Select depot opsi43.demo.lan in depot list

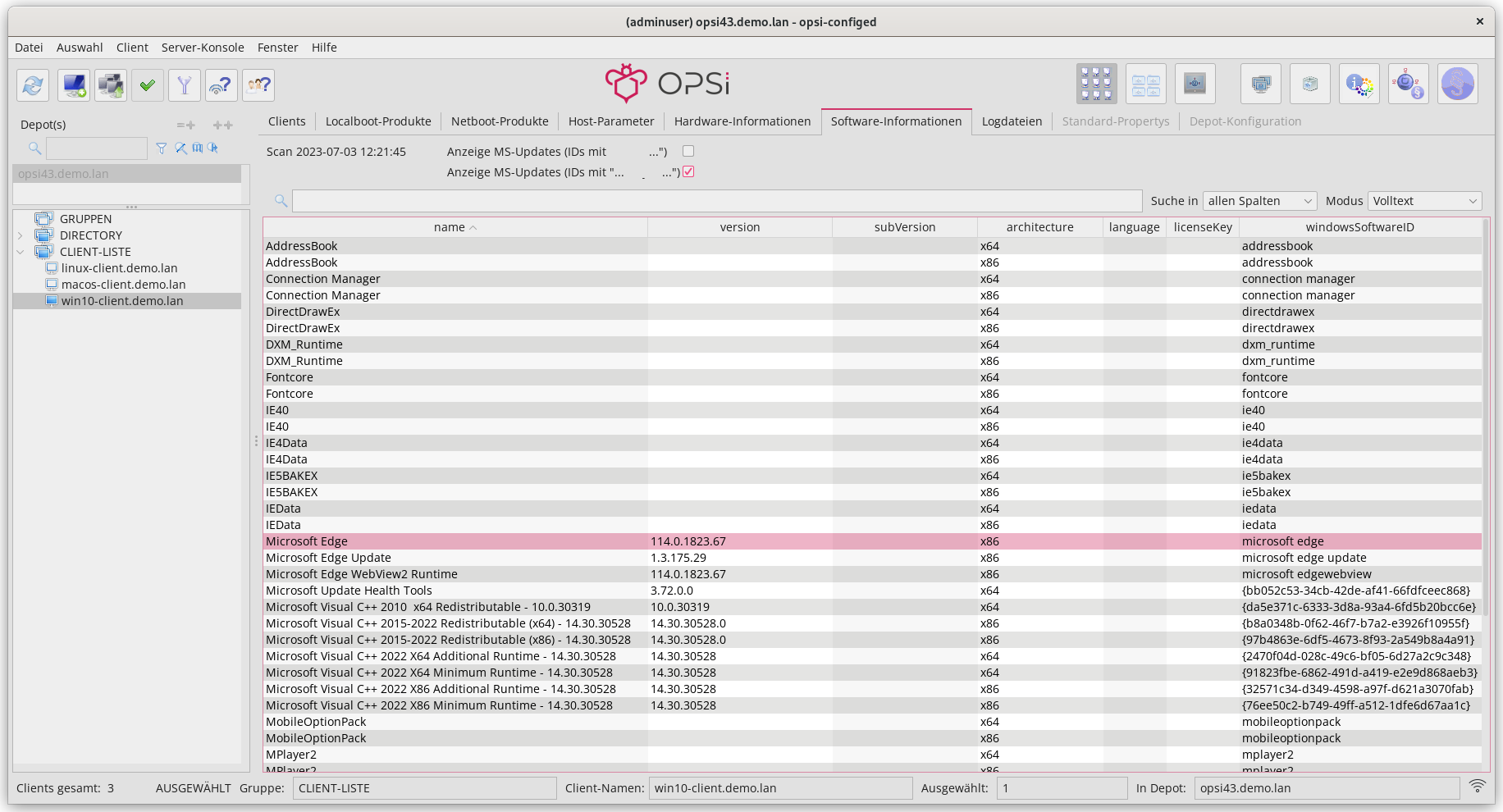tap(127, 174)
